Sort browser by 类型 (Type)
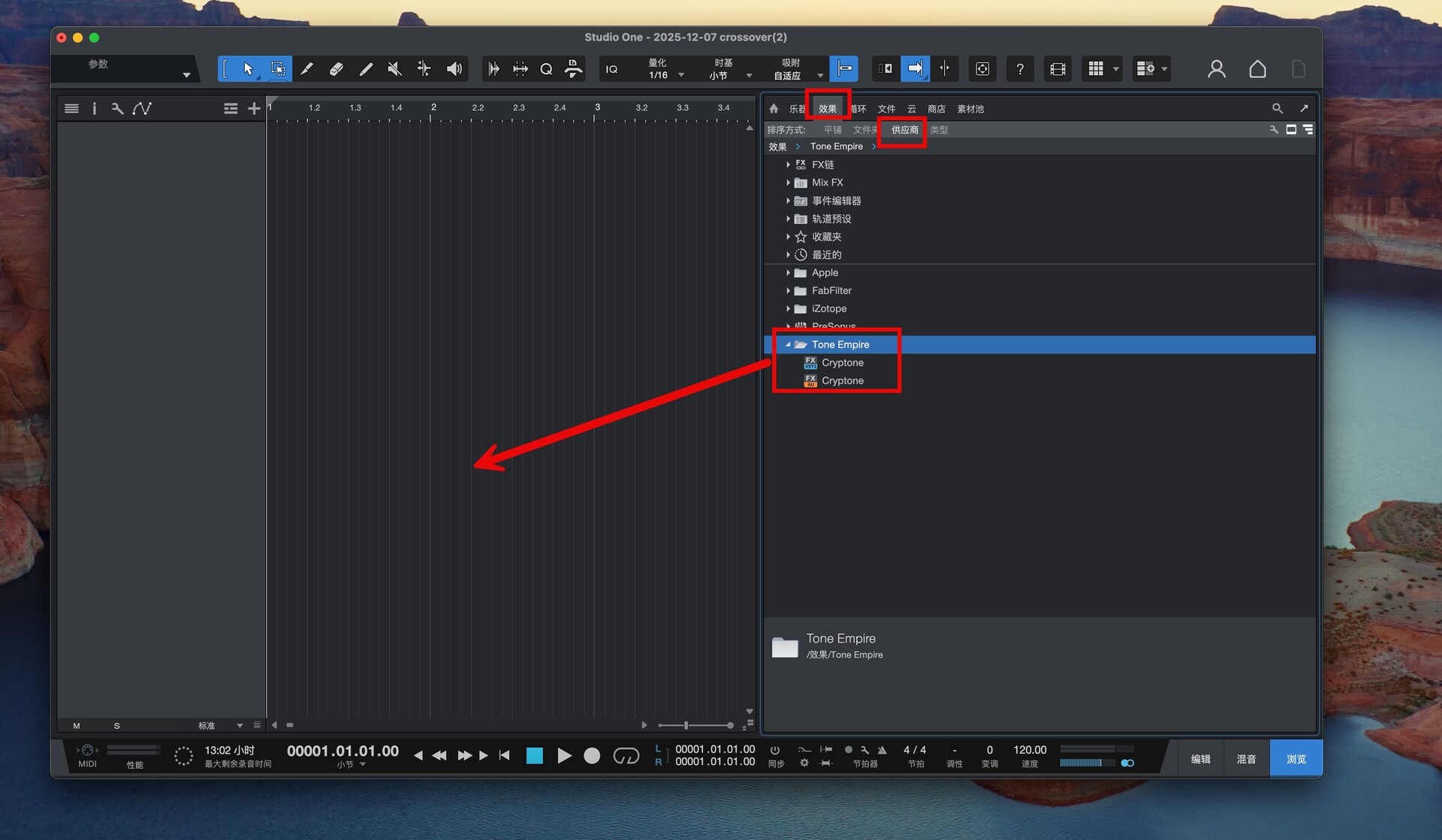The height and width of the screenshot is (840, 1442). tap(939, 130)
